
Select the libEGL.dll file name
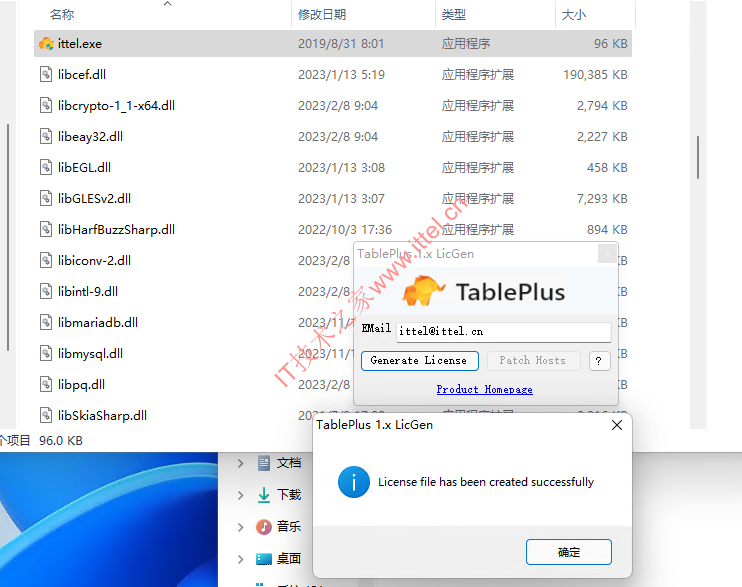[x=84, y=168]
